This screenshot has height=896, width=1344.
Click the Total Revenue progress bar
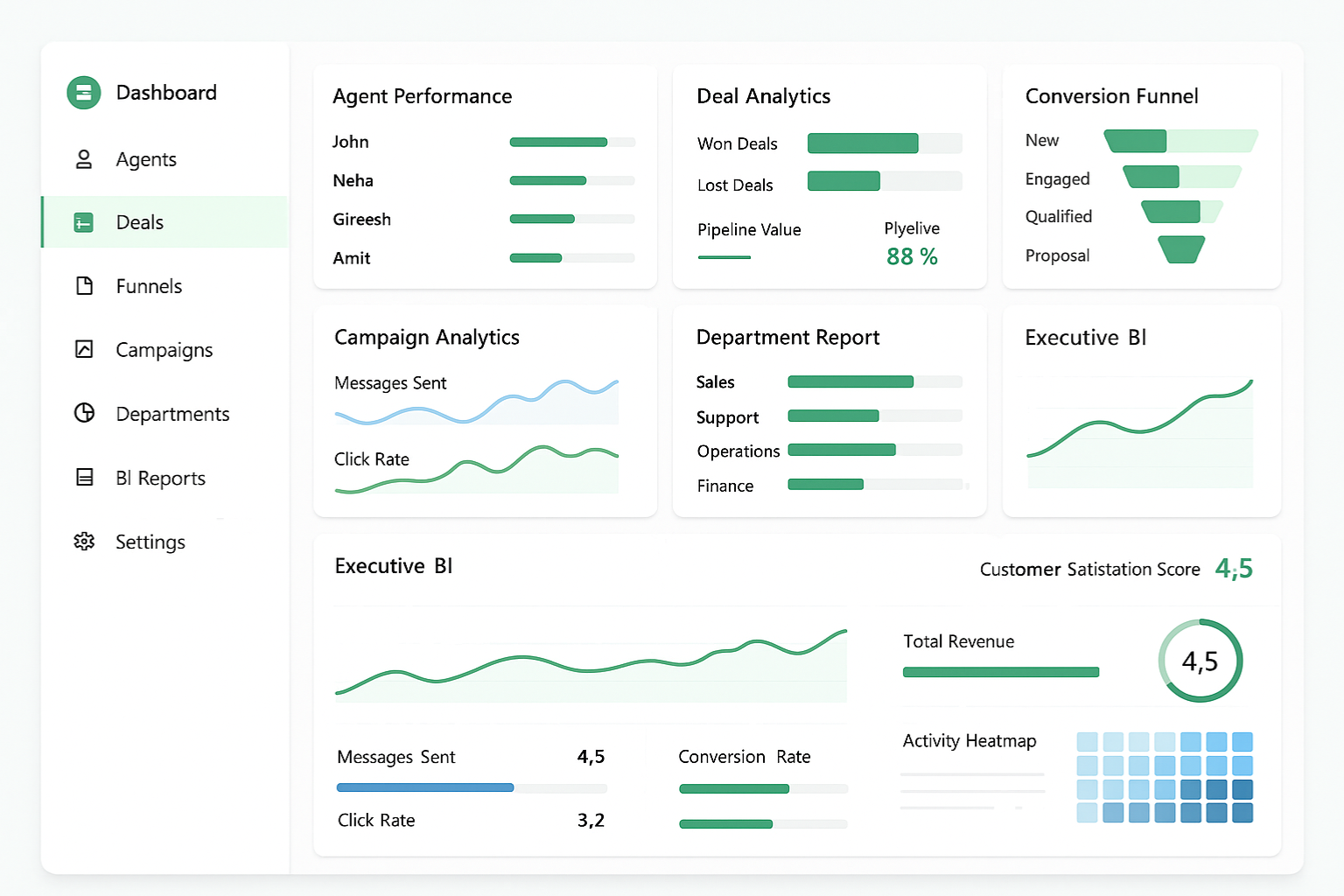[1000, 672]
